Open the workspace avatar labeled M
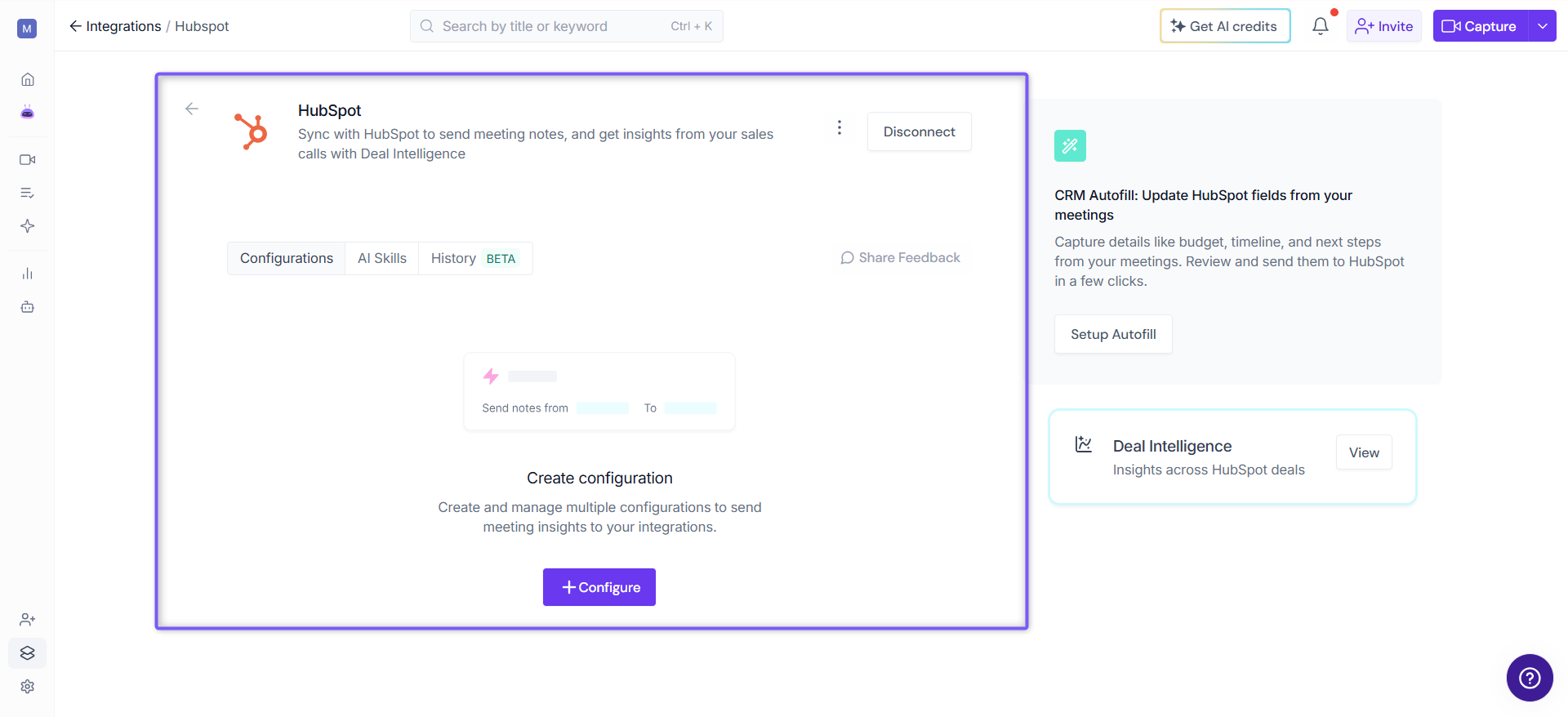Image resolution: width=1568 pixels, height=717 pixels. coord(27,29)
